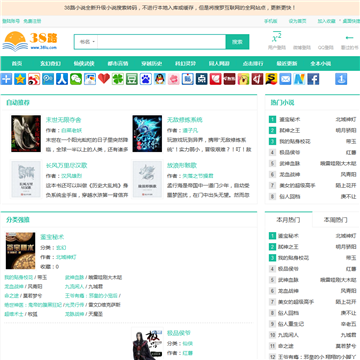Image resolution: width=360 pixels, height=360 pixels.
Task: Open the 都市言情 category menu
Action: 118,64
